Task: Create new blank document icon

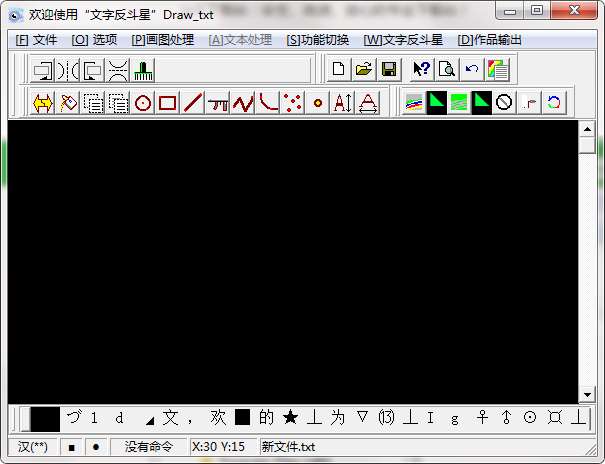Action: [x=338, y=69]
